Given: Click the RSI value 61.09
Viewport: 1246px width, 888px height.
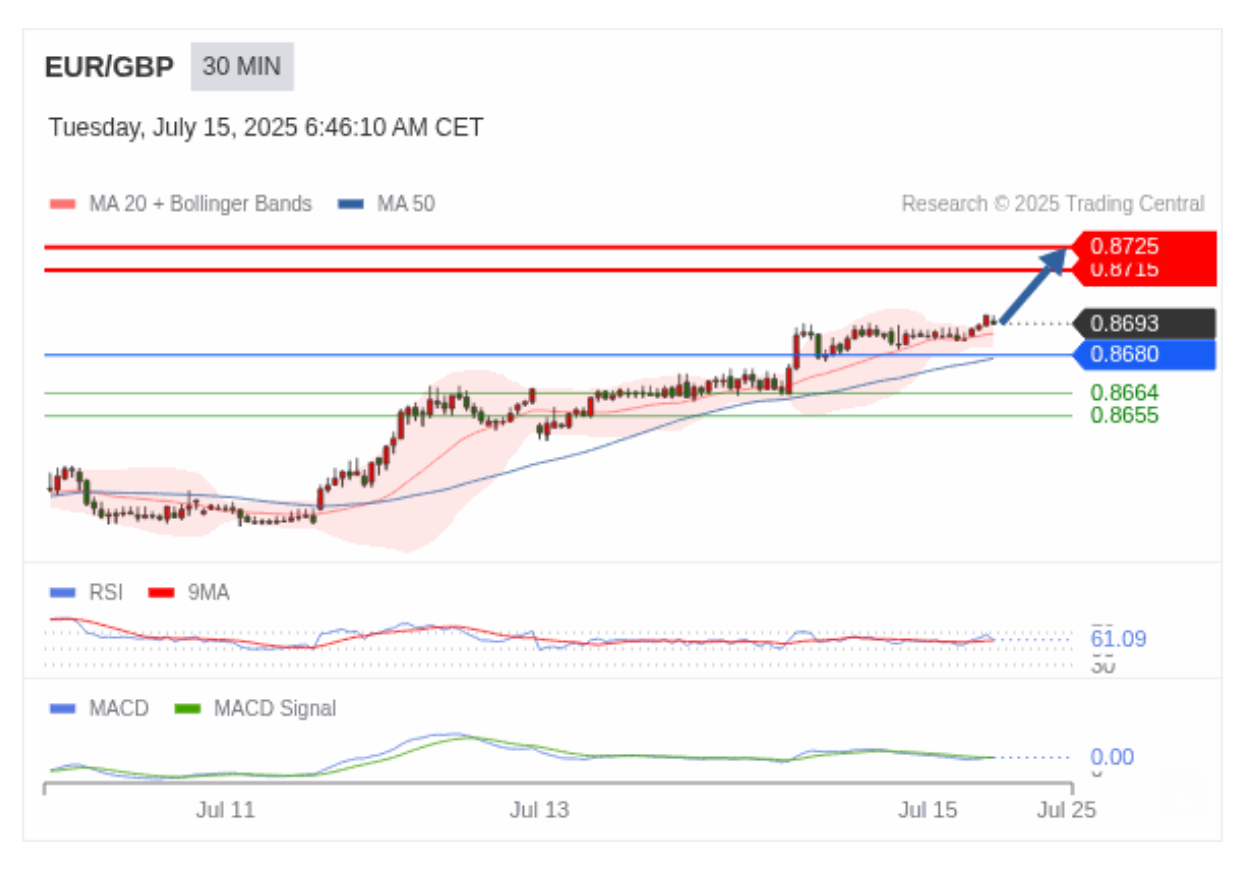Looking at the screenshot, I should pyautogui.click(x=1119, y=639).
